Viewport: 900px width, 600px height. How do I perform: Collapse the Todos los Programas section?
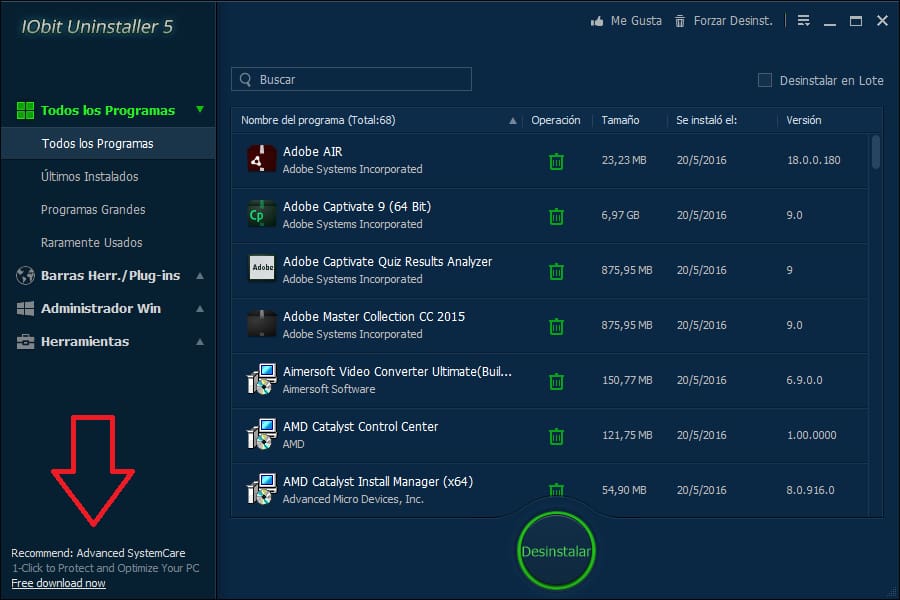[x=200, y=110]
